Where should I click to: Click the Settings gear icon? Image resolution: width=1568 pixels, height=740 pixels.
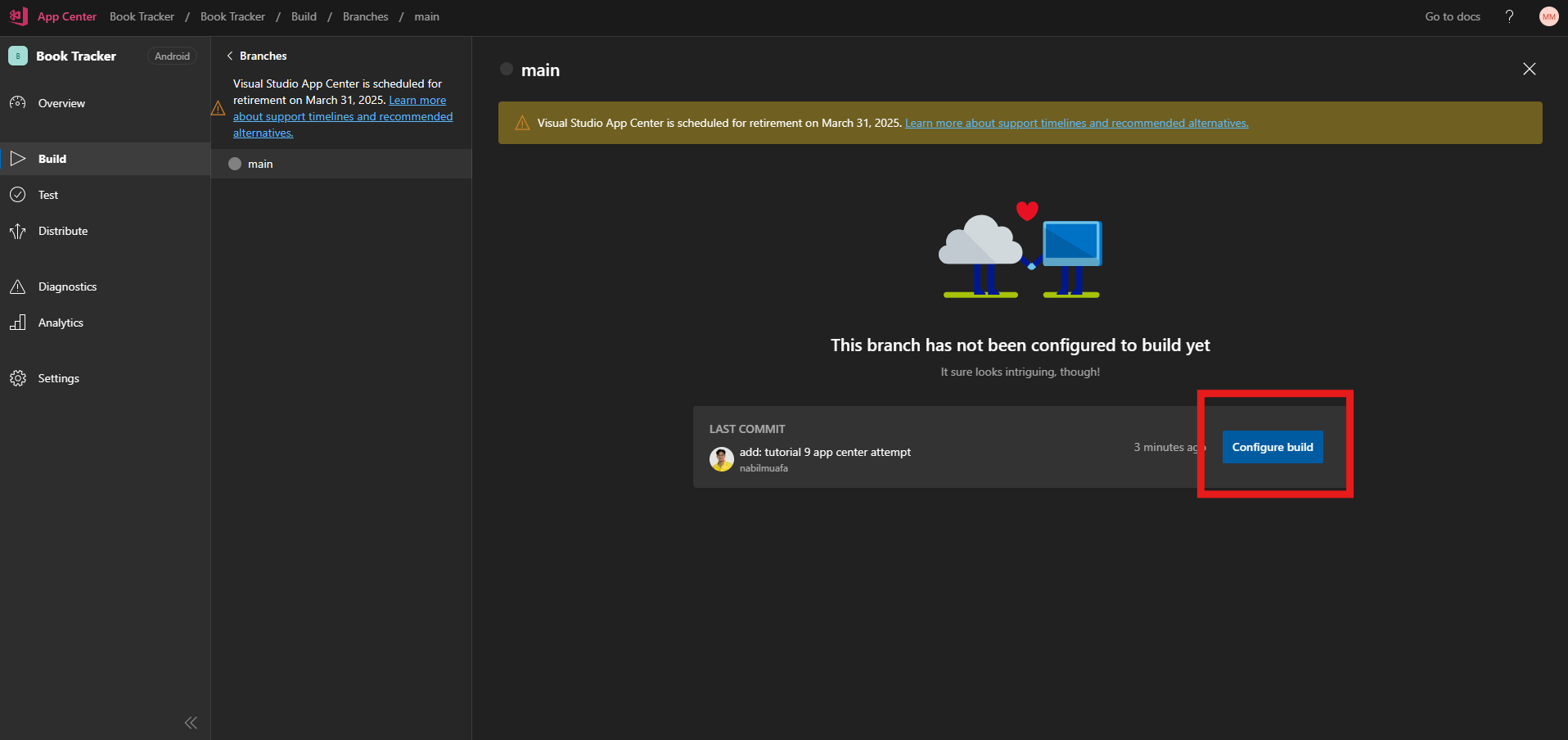pyautogui.click(x=18, y=378)
